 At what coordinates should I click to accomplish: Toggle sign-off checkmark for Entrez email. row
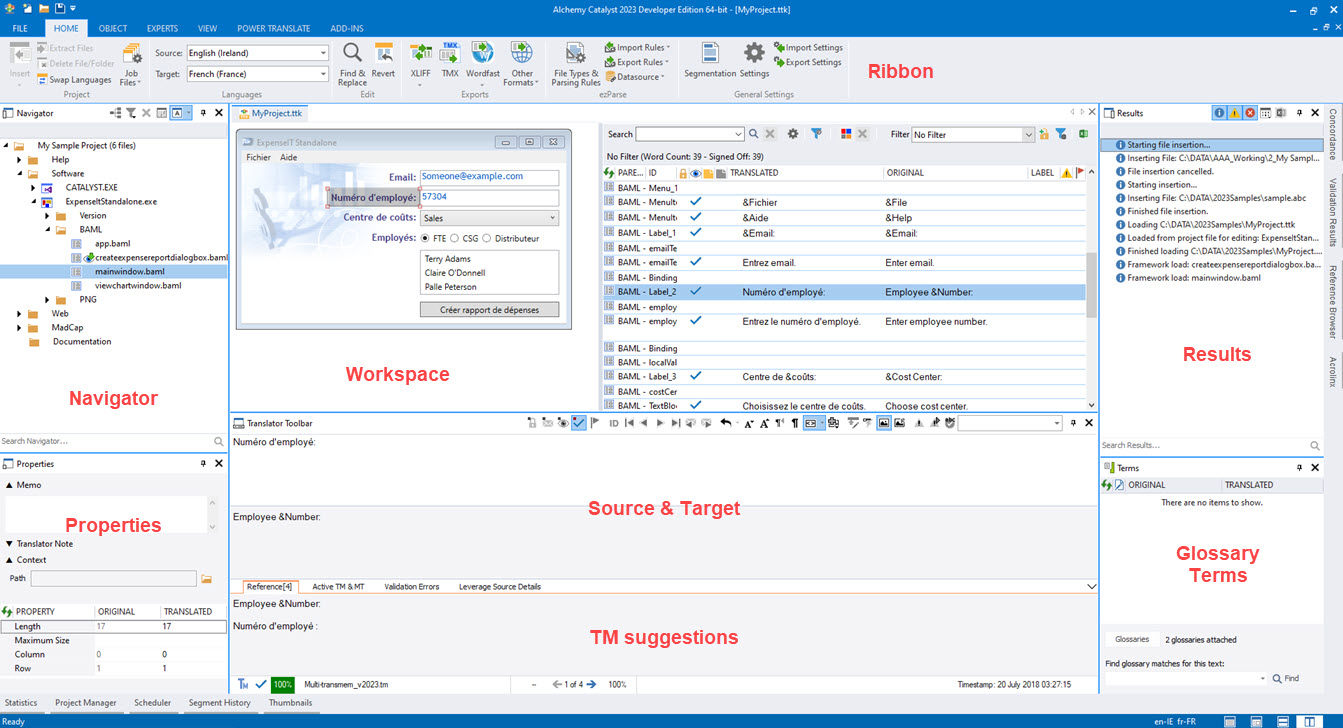click(696, 262)
